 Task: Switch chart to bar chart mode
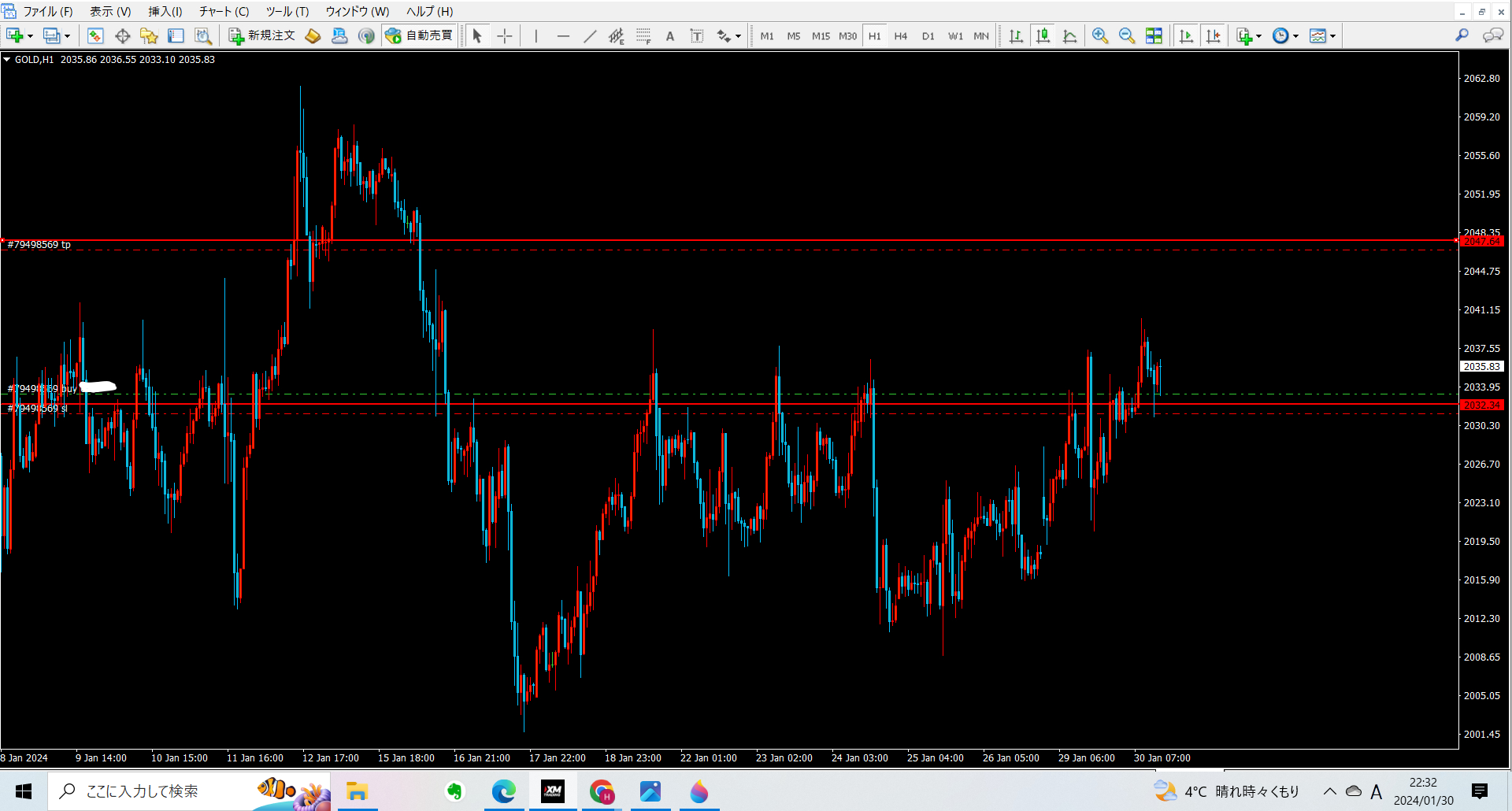1016,35
